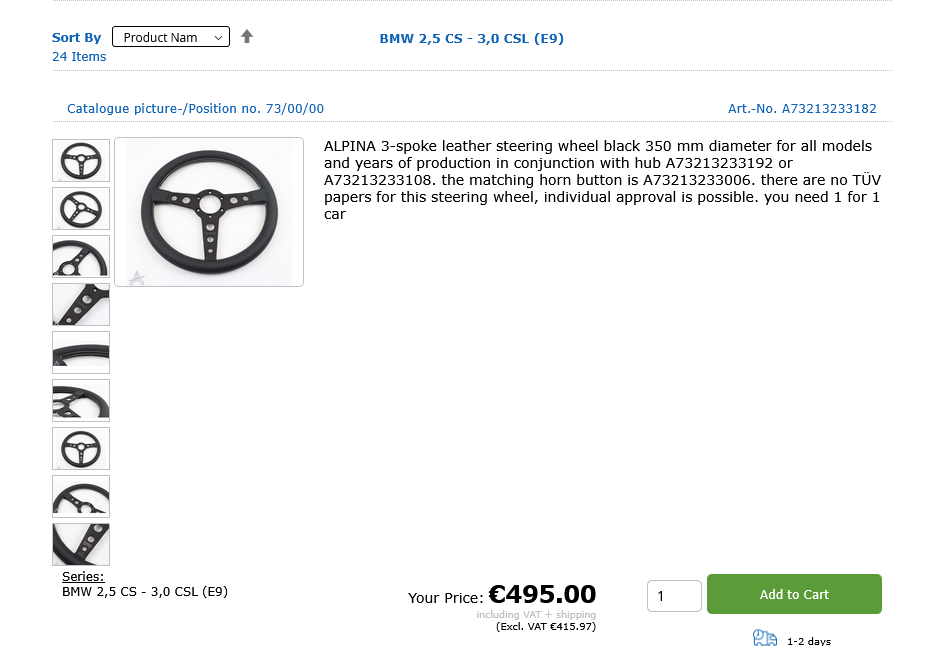Select the fourth thumbnail showing spoke holes
Screen dimensions: 951x646
(81, 305)
